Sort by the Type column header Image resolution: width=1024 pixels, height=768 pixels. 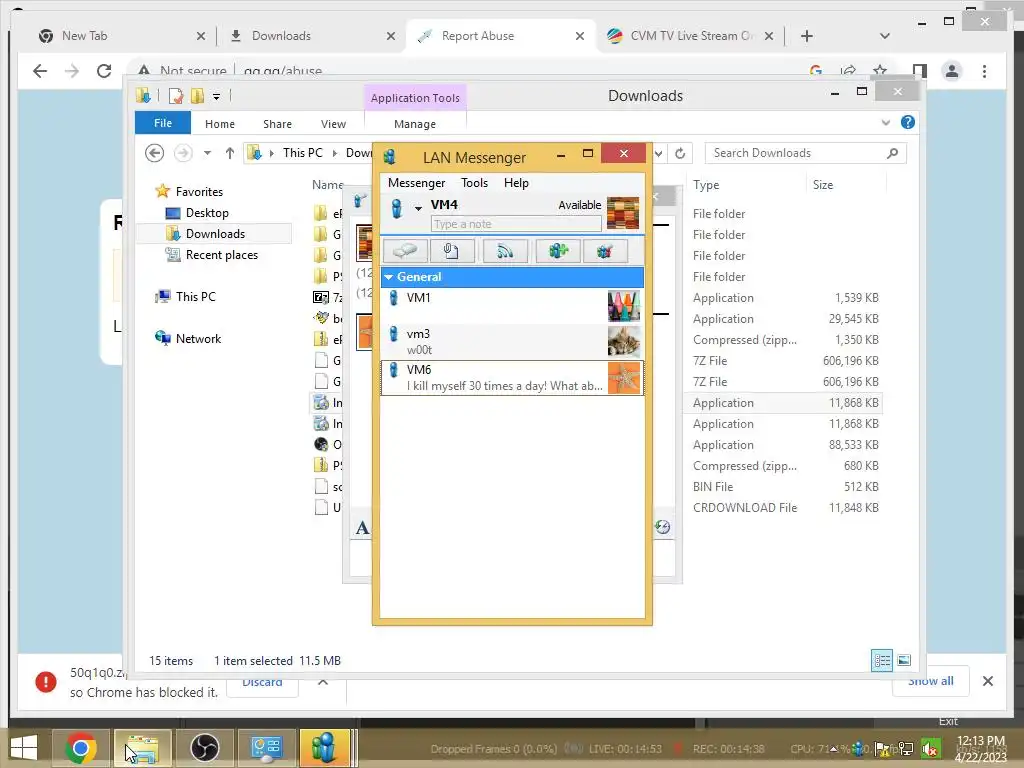(x=706, y=185)
